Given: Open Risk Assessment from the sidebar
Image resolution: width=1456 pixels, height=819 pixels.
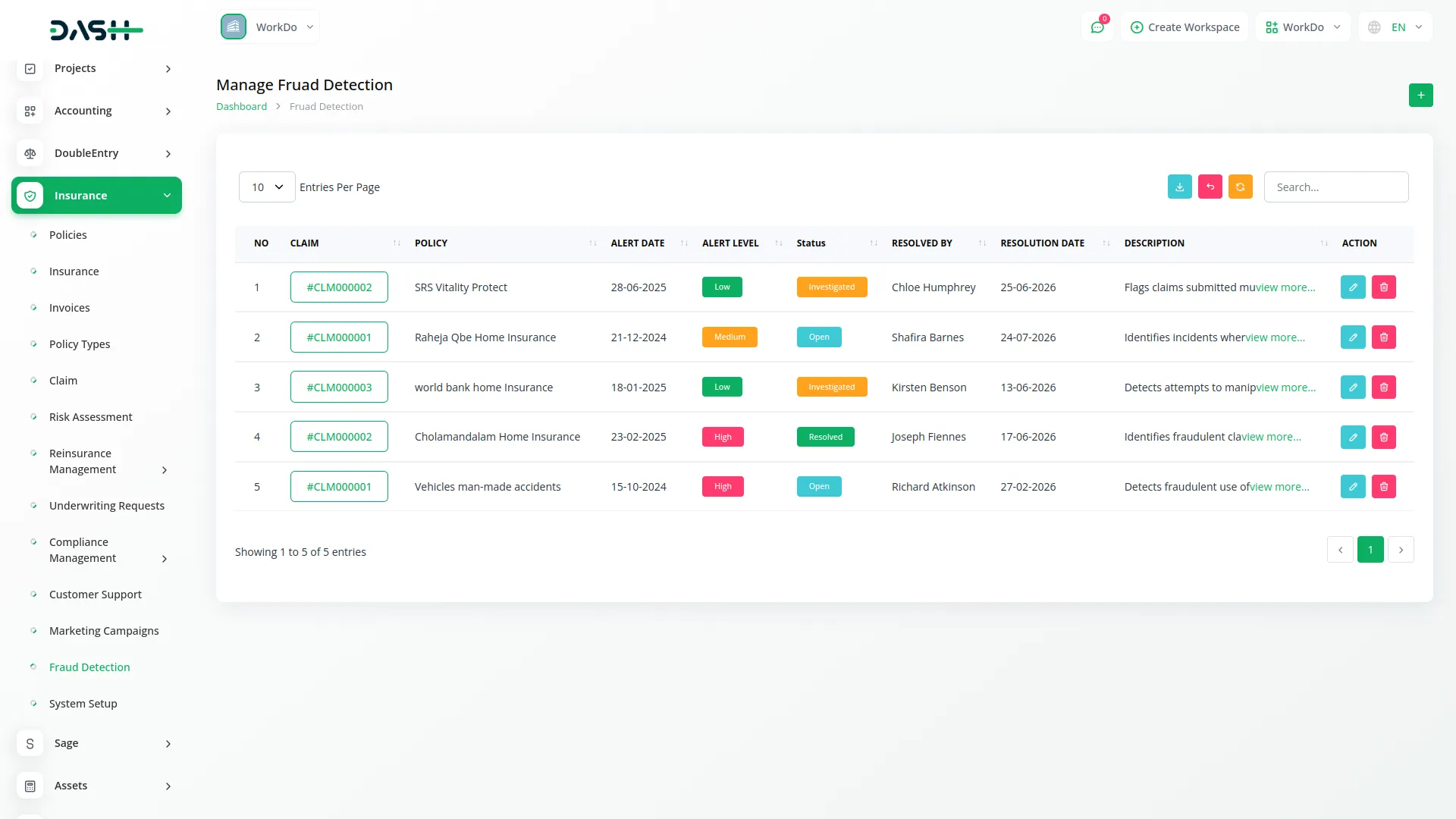Looking at the screenshot, I should [x=90, y=416].
